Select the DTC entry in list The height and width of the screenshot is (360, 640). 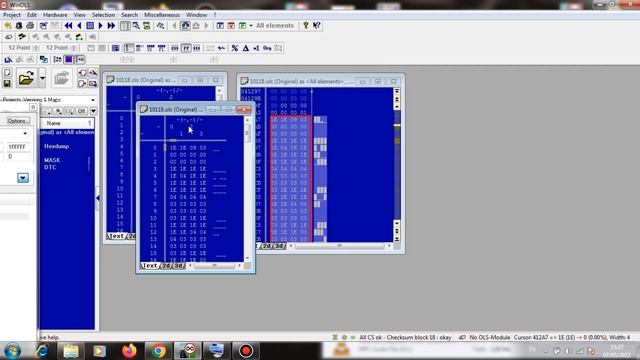click(x=50, y=167)
